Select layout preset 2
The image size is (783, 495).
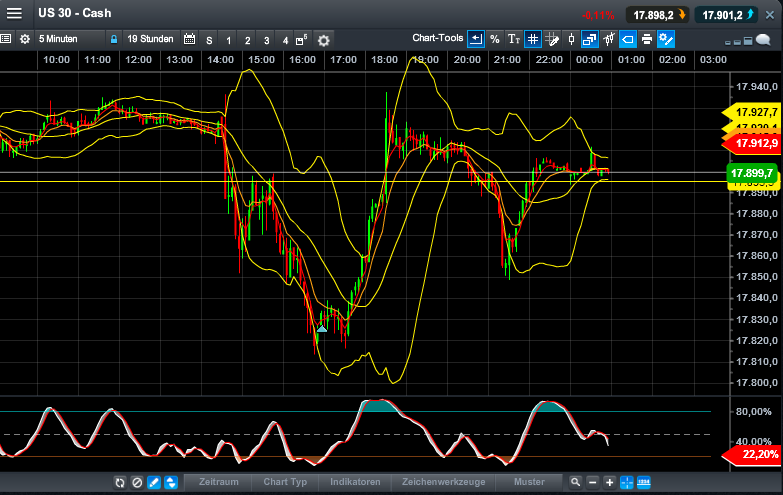tap(247, 40)
